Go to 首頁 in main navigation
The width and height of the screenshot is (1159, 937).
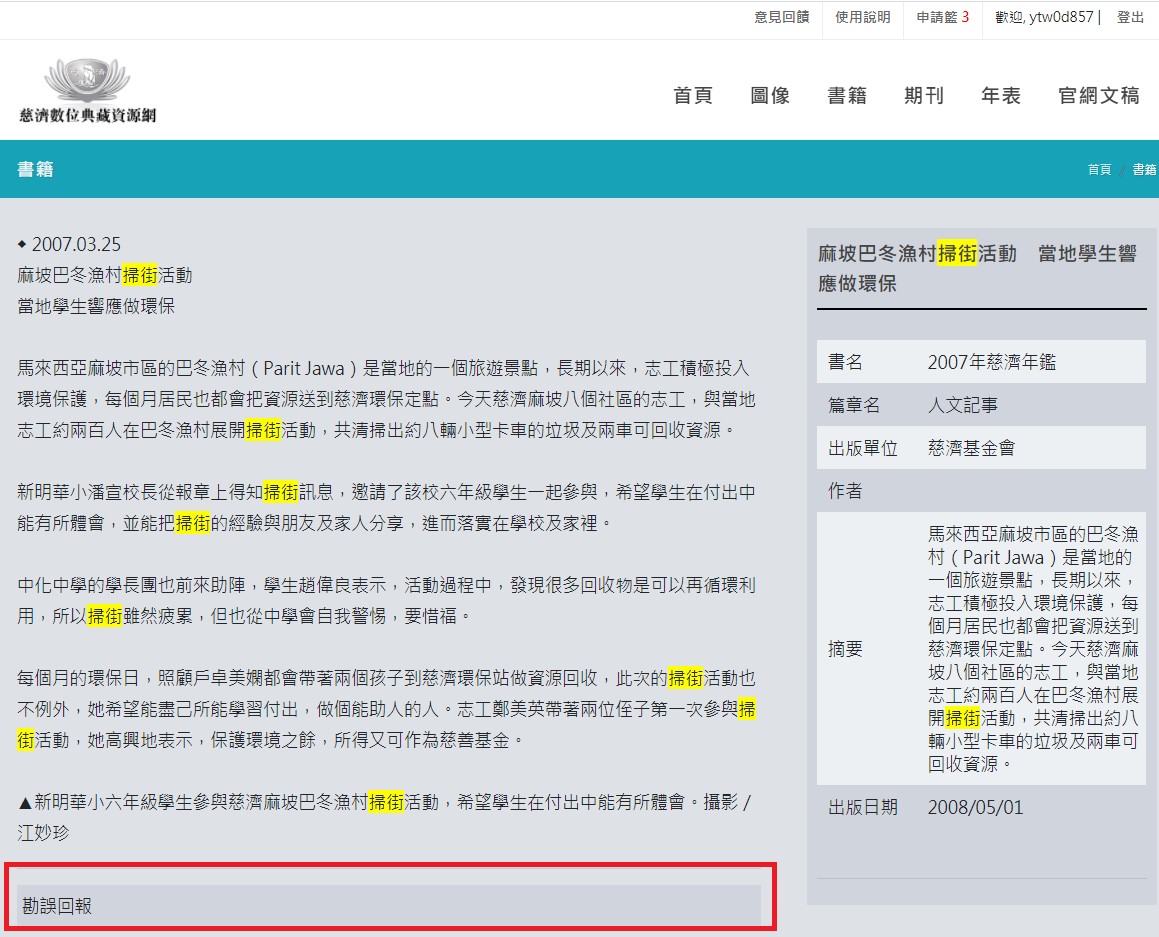pyautogui.click(x=693, y=95)
